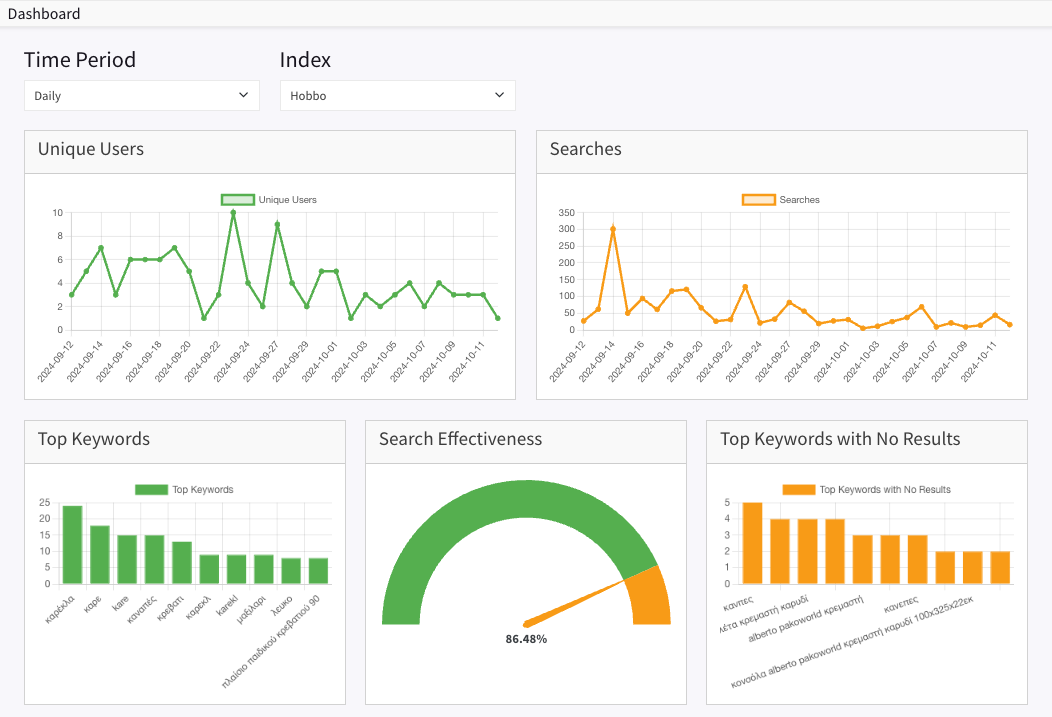The height and width of the screenshot is (717, 1052).
Task: Click the 25 y-axis value in Top Keywords
Action: 45,502
